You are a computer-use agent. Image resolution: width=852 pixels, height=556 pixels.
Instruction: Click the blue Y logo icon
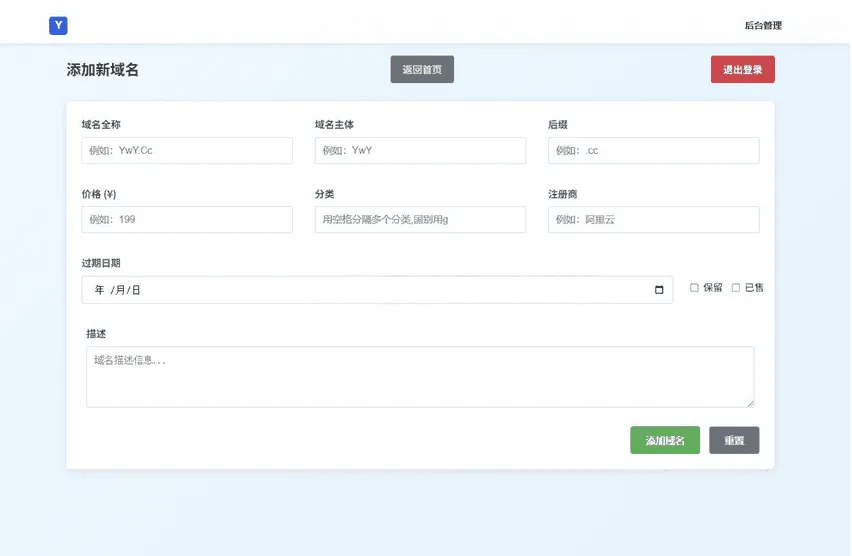click(58, 26)
